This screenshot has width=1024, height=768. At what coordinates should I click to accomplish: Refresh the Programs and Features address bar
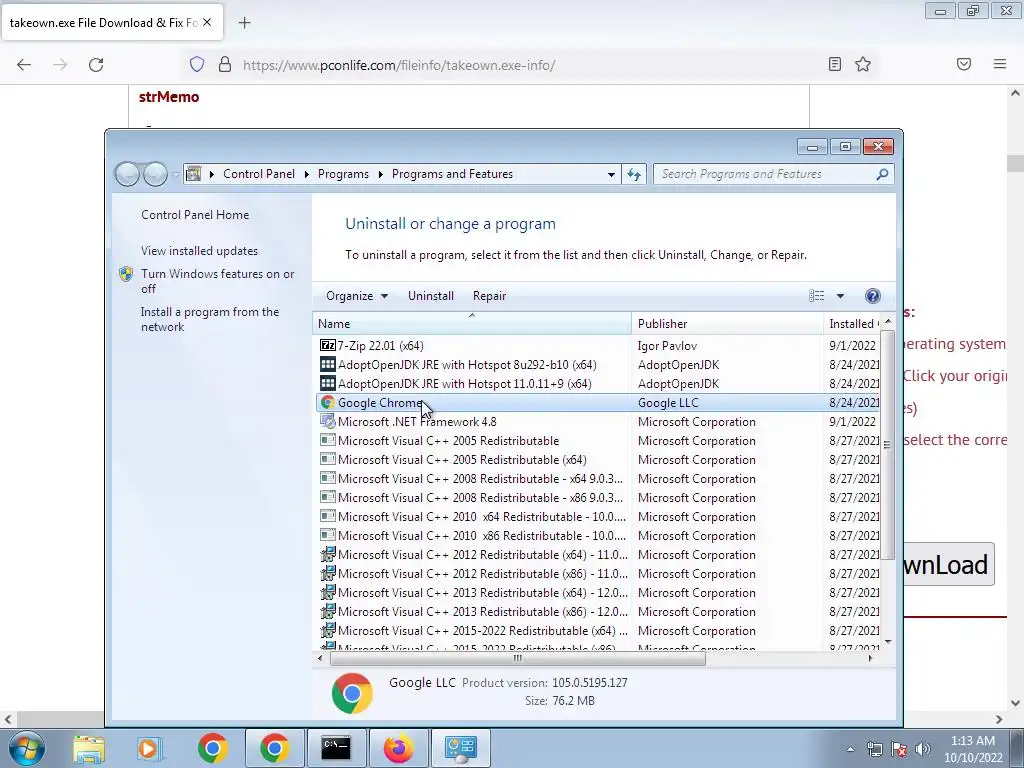pos(634,174)
